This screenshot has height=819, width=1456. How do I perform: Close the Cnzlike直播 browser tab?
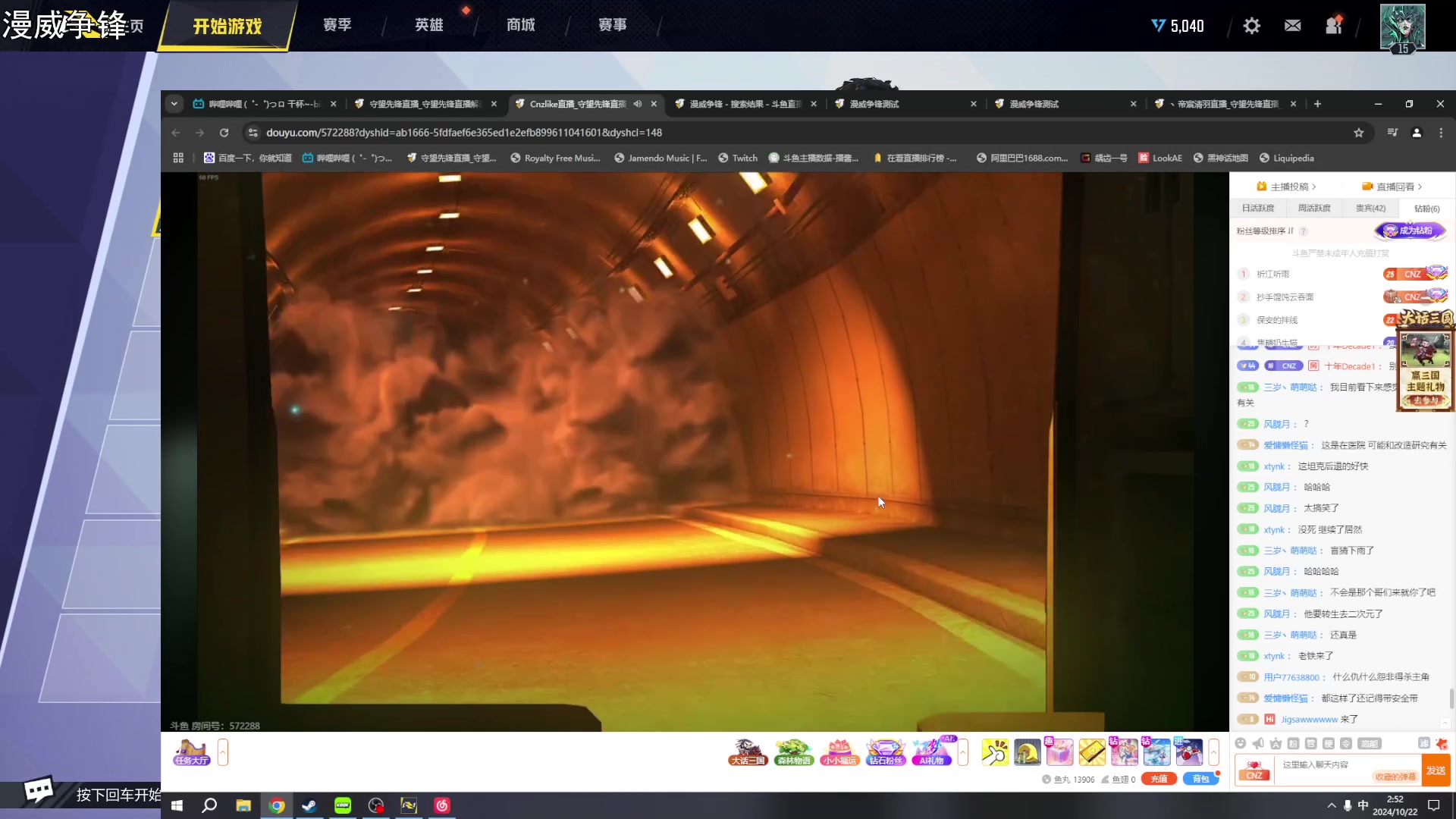[x=654, y=104]
